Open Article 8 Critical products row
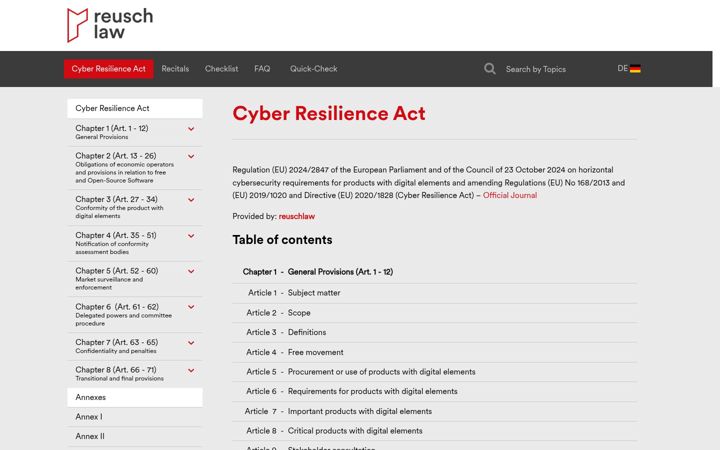This screenshot has height=450, width=720. (x=434, y=431)
